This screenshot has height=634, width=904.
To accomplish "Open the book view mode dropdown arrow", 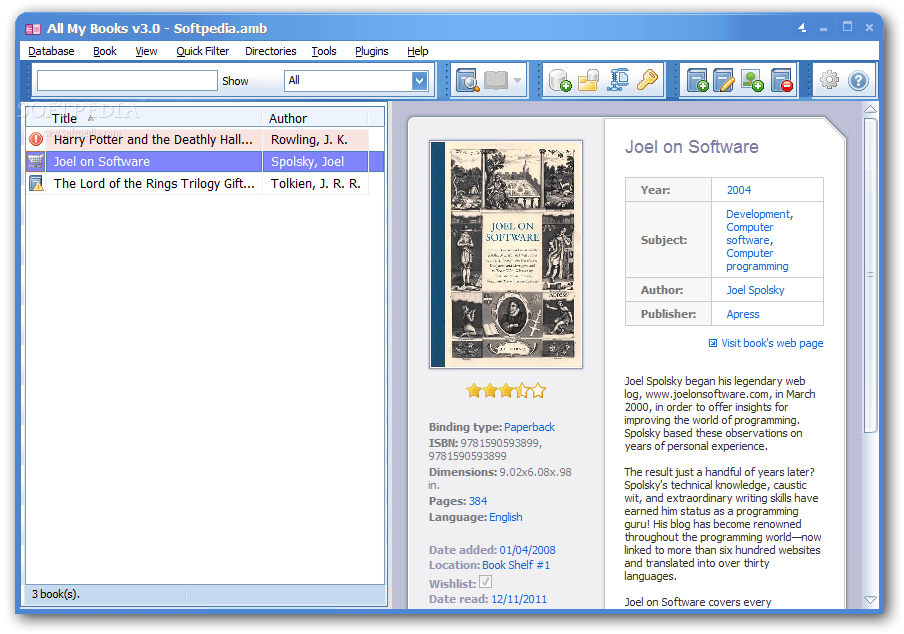I will pos(517,80).
